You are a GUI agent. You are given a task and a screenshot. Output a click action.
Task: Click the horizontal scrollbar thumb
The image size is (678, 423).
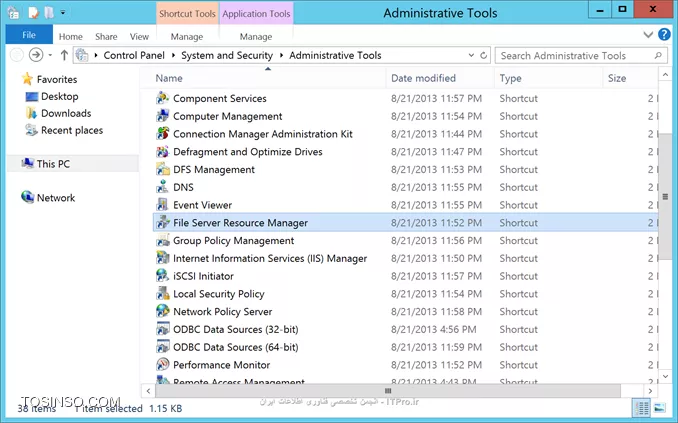coord(388,391)
